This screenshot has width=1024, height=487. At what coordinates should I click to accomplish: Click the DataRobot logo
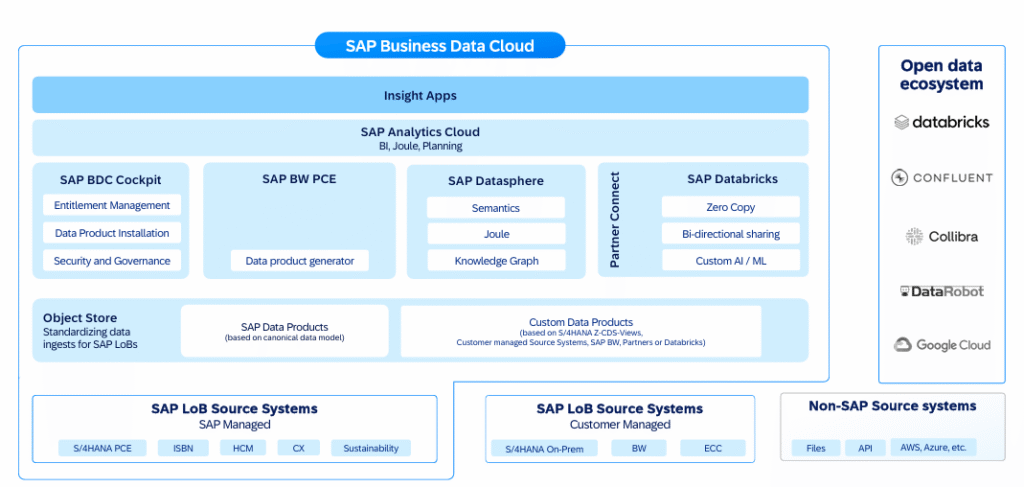point(941,291)
